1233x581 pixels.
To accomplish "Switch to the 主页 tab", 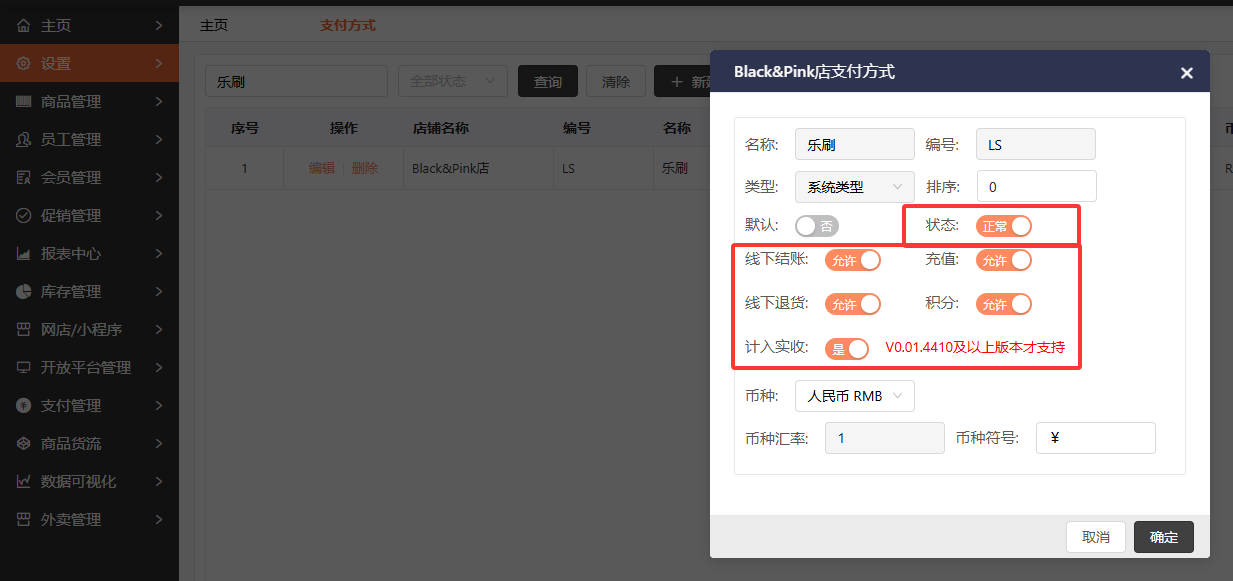I will coord(214,25).
